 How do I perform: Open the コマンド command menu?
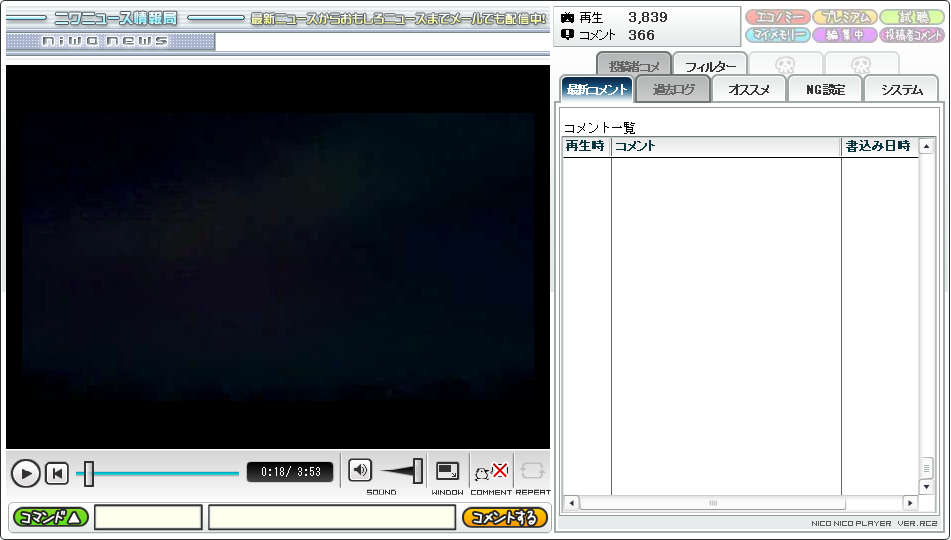(x=51, y=518)
